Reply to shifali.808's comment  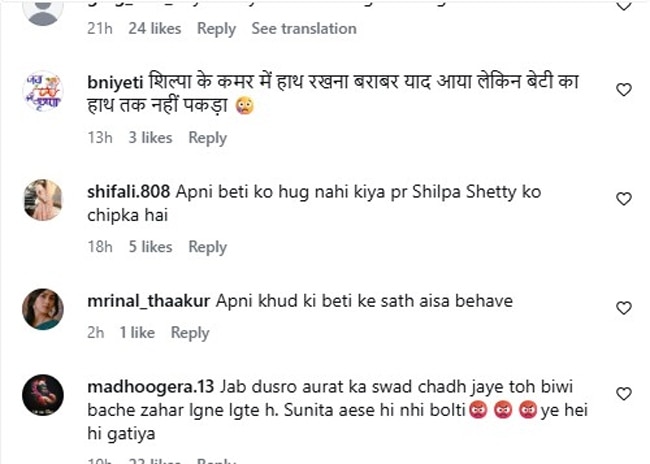207,247
